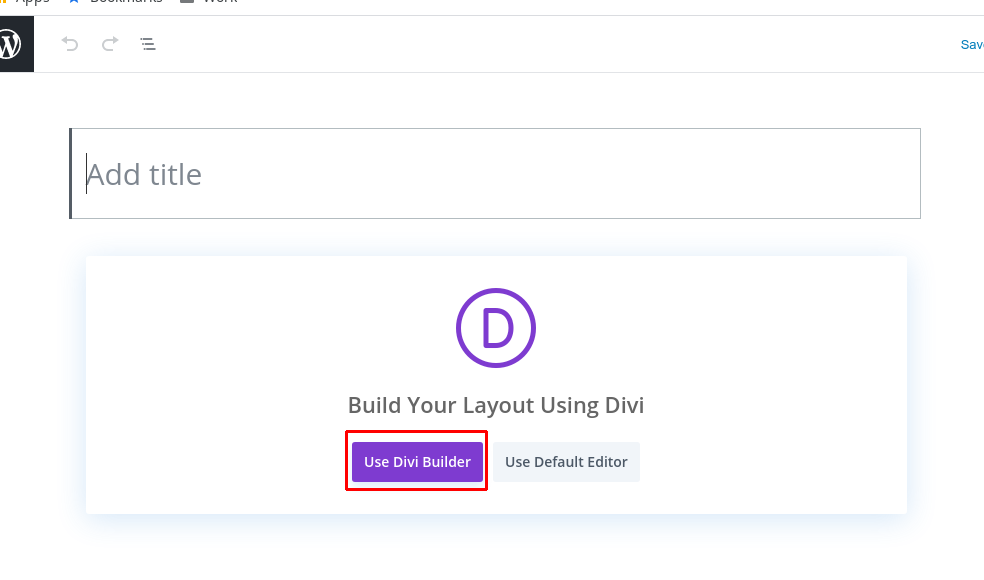Click the Add title placeholder text
984x580 pixels.
click(144, 175)
